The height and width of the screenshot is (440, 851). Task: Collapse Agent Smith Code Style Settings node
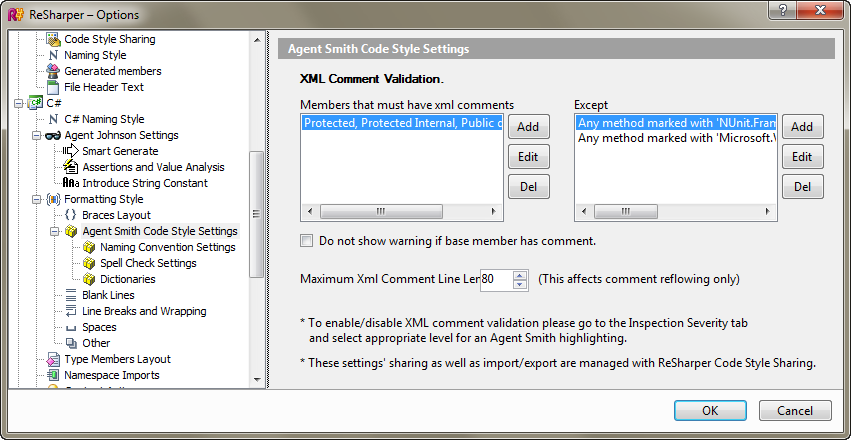click(55, 231)
